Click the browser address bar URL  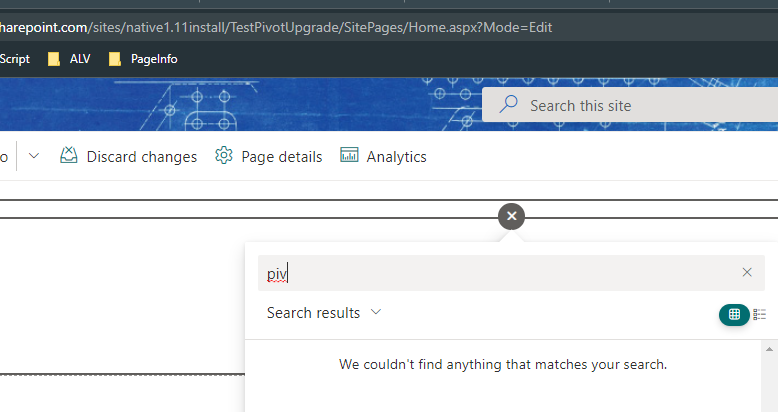[x=276, y=27]
